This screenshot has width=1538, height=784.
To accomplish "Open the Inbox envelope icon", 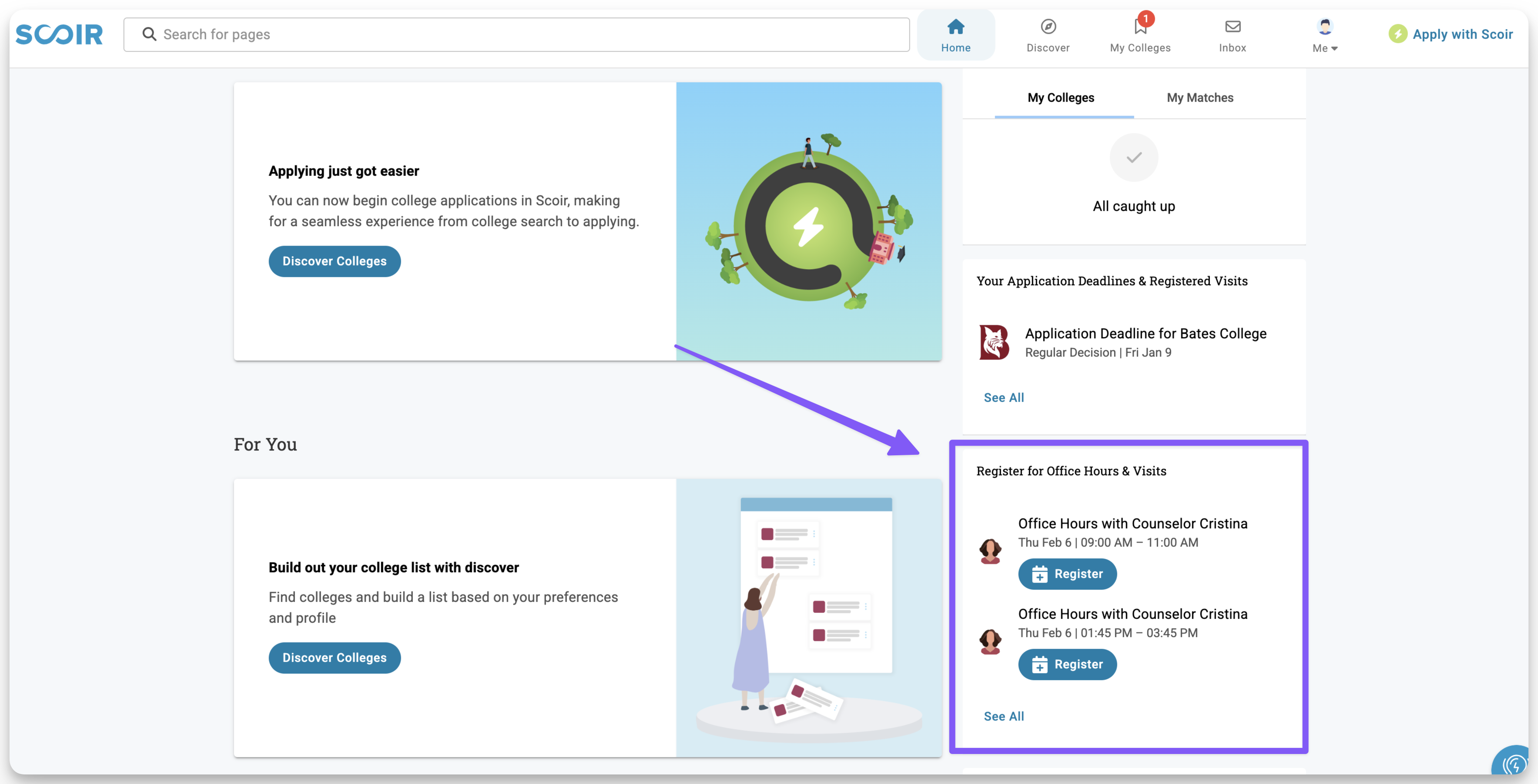I will tap(1232, 27).
